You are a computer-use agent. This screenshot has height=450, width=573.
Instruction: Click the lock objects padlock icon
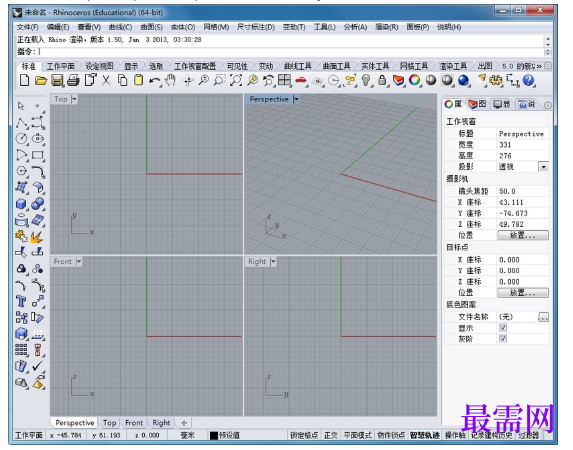coord(382,80)
